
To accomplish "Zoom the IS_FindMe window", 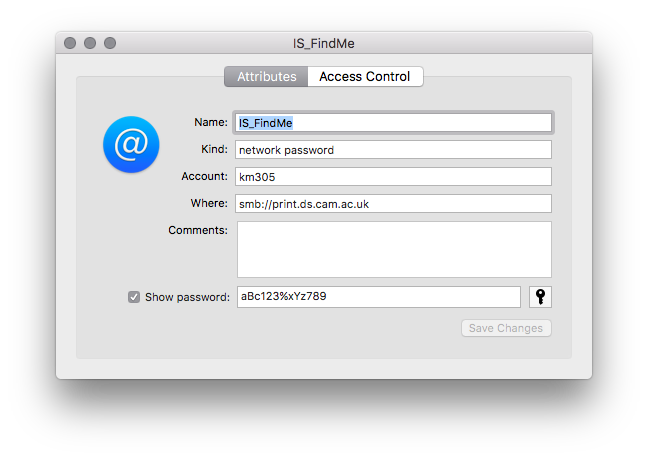I will coord(110,43).
